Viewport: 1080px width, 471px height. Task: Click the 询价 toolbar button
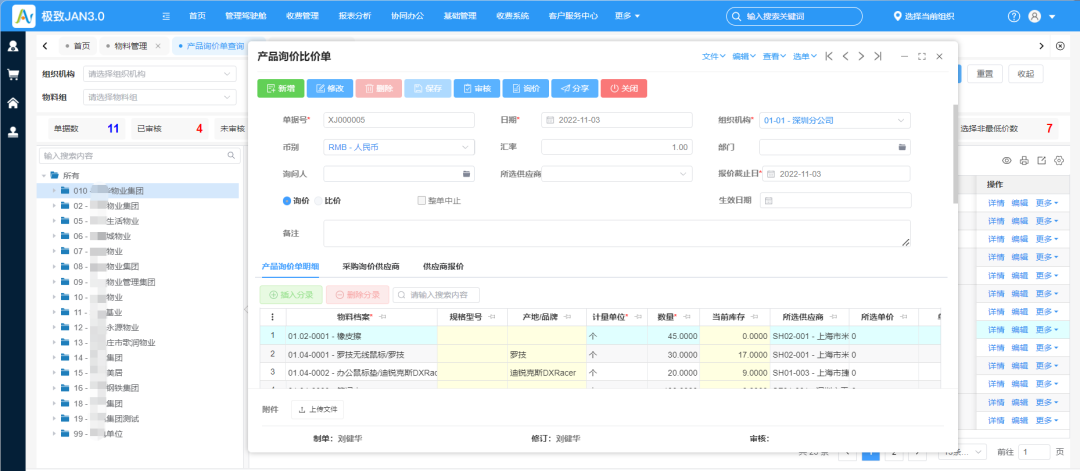pyautogui.click(x=526, y=88)
